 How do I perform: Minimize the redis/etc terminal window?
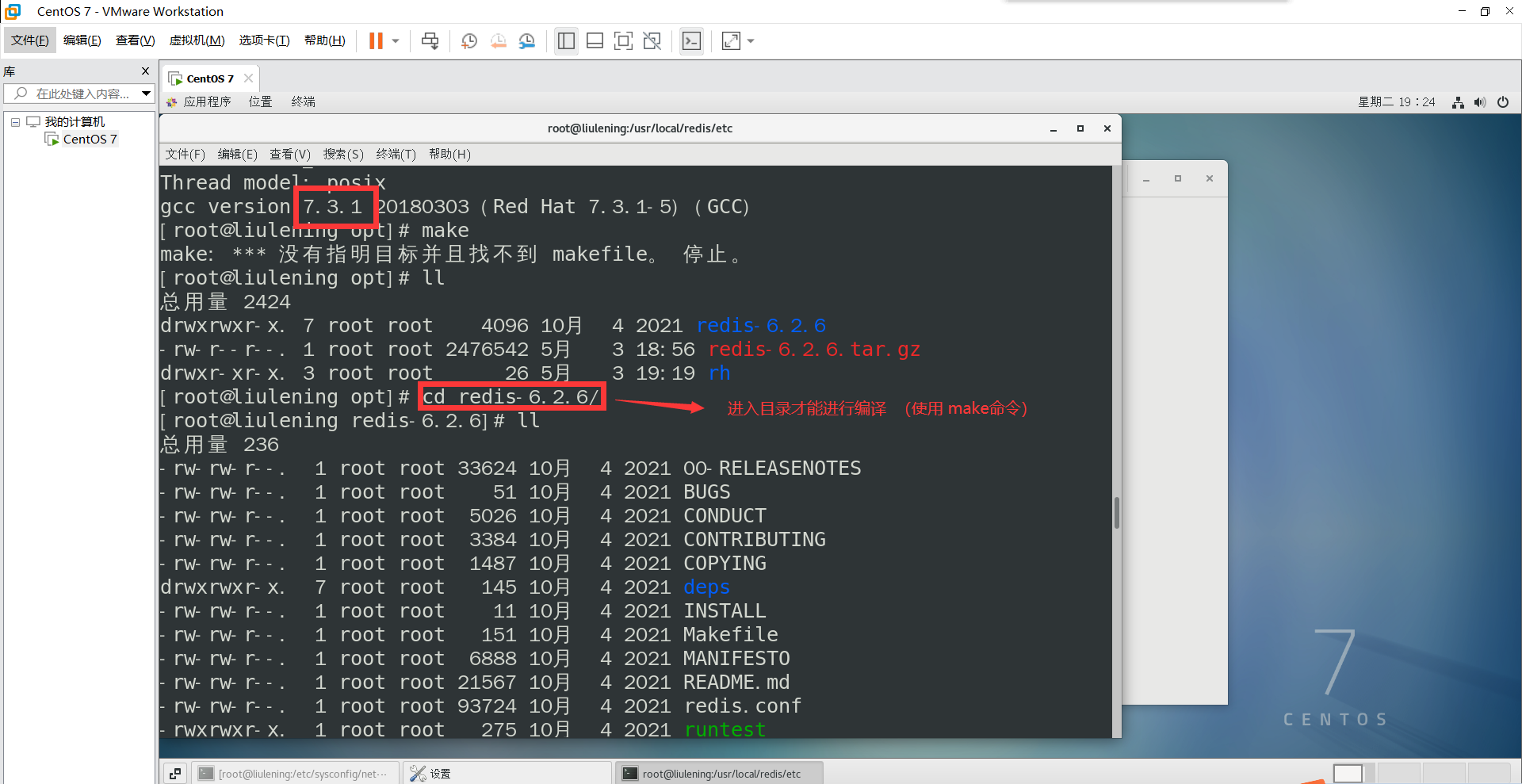tap(1054, 128)
